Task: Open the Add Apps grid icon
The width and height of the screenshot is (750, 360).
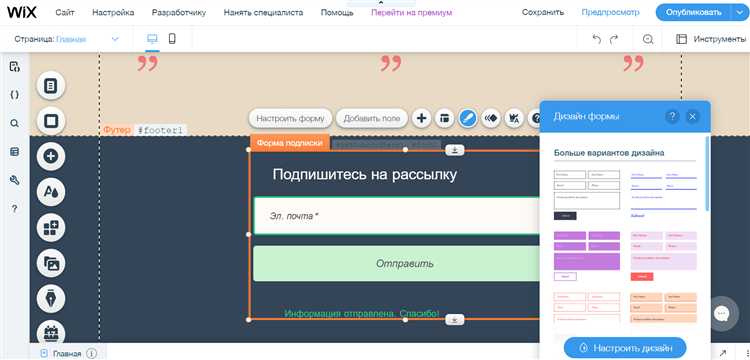Action: click(x=51, y=228)
